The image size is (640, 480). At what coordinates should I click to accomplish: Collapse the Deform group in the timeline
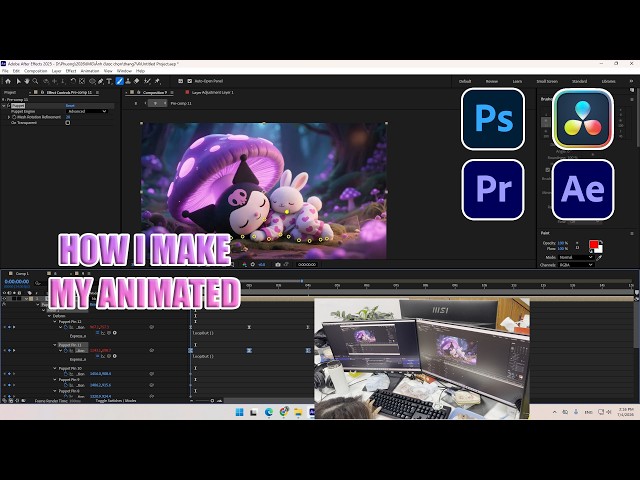(x=49, y=316)
